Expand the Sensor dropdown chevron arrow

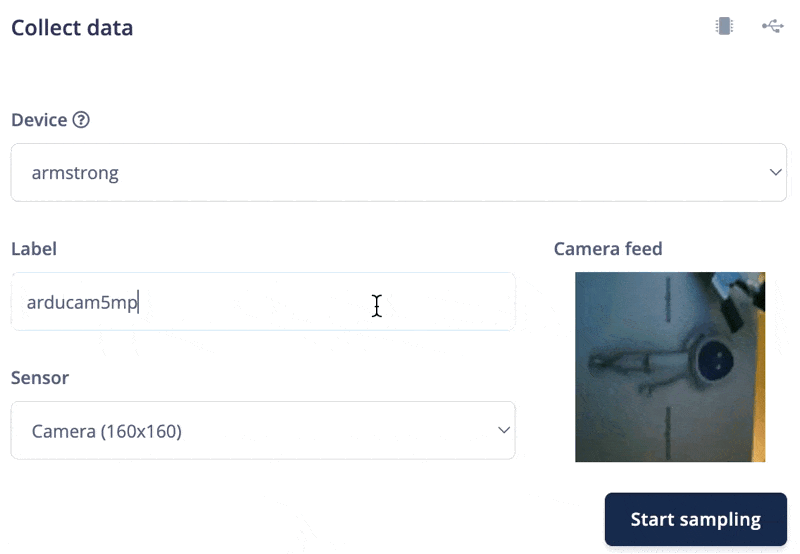click(x=504, y=431)
